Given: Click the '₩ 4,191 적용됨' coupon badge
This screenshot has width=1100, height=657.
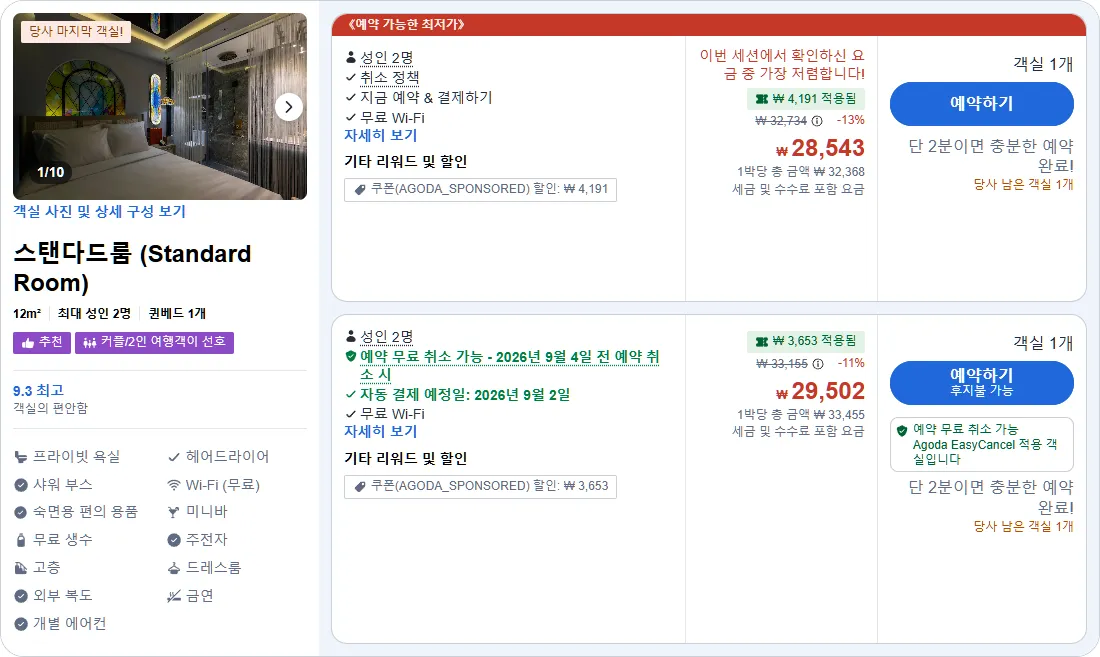Looking at the screenshot, I should [x=805, y=99].
